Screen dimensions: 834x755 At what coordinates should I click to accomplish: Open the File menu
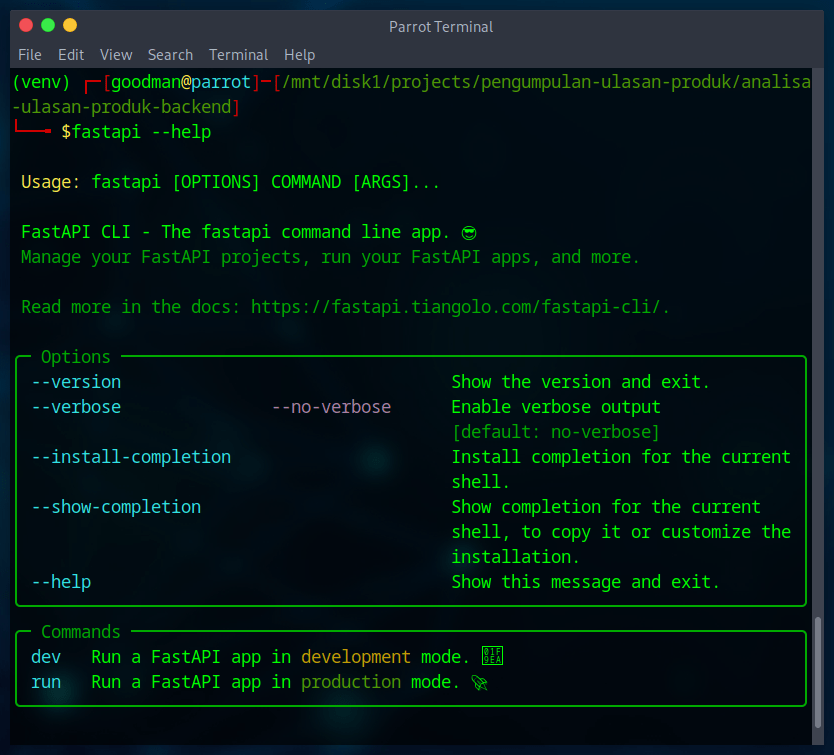pyautogui.click(x=29, y=55)
